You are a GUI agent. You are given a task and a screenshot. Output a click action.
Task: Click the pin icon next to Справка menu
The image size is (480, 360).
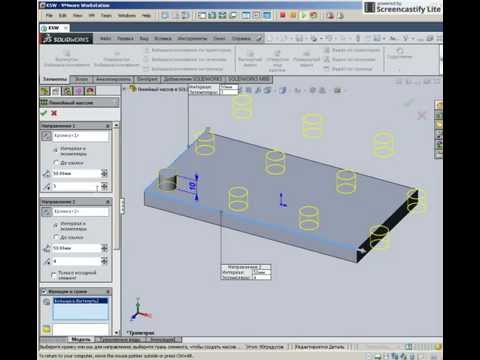(259, 39)
